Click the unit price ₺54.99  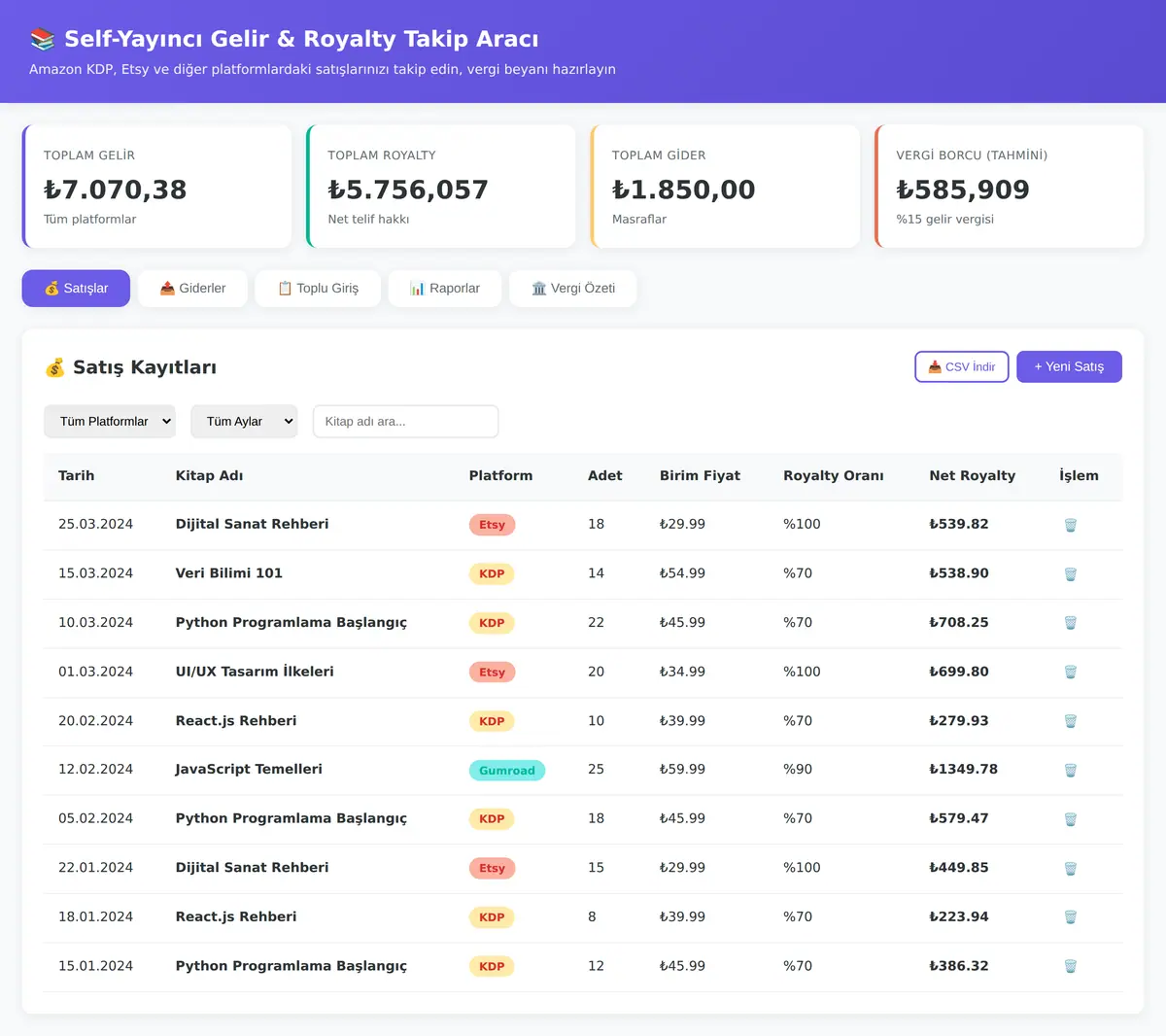pyautogui.click(x=682, y=573)
